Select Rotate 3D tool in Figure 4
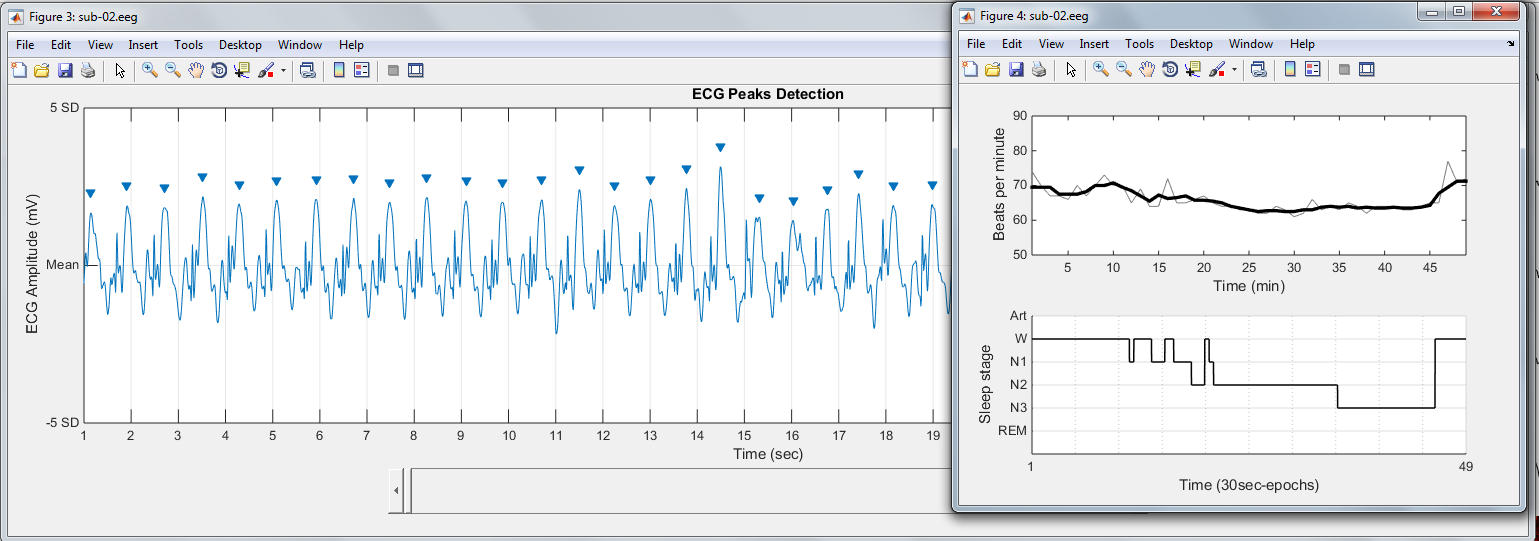 (x=1170, y=69)
